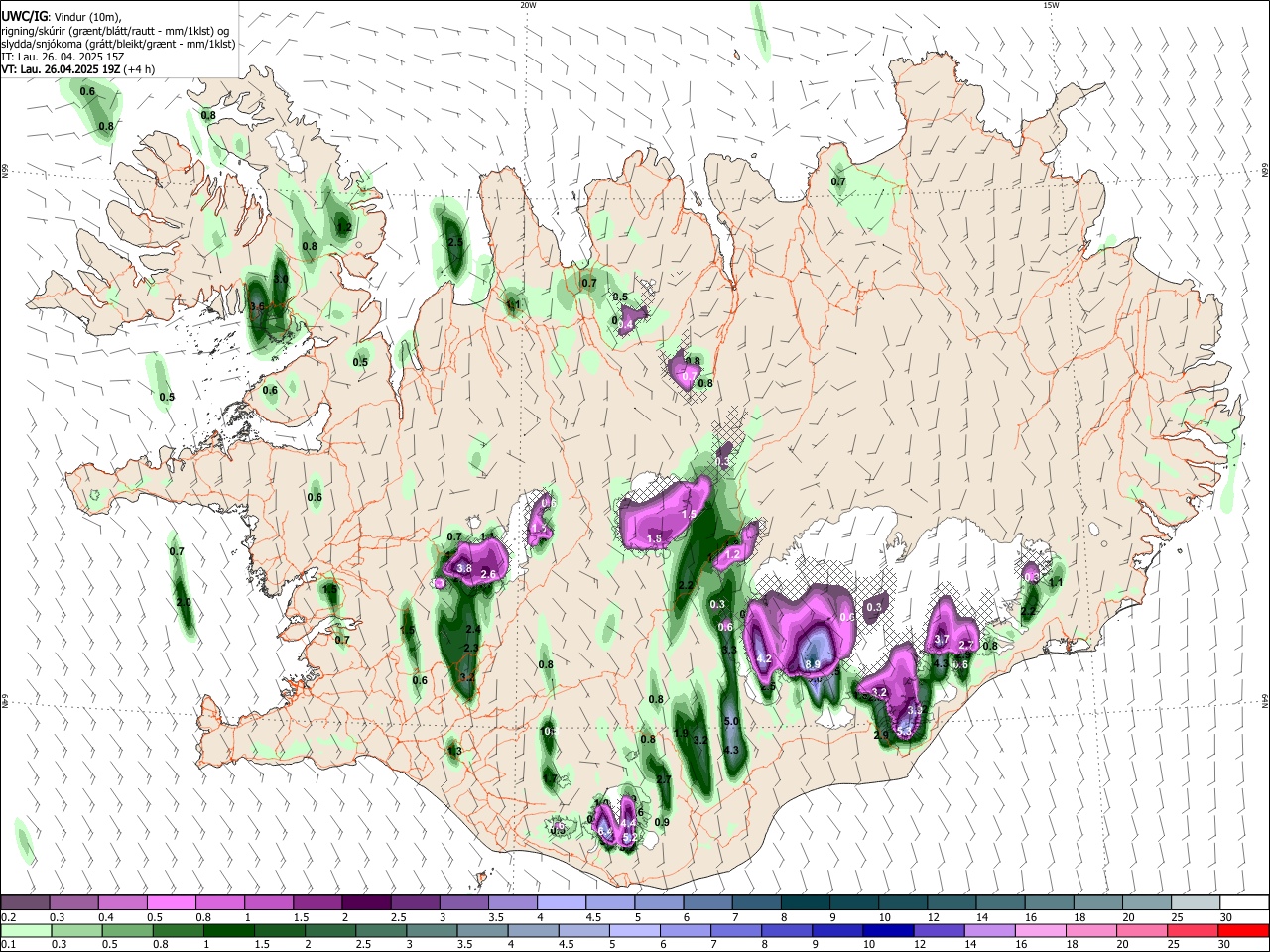Screen dimensions: 1270x952
Task: Click the '2.5' value in the north fjord
Action: (455, 243)
